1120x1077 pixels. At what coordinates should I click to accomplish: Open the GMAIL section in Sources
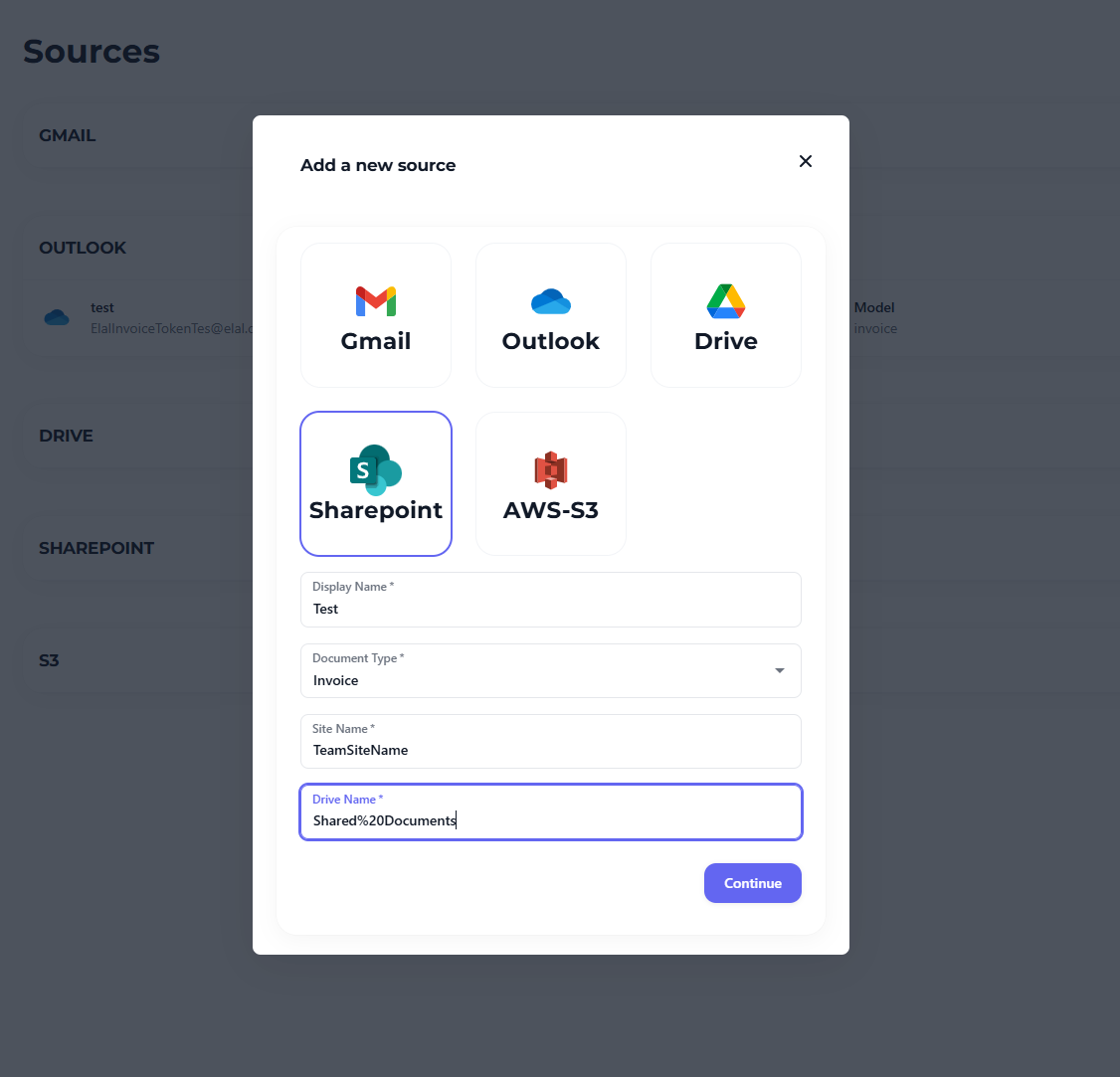(x=68, y=136)
